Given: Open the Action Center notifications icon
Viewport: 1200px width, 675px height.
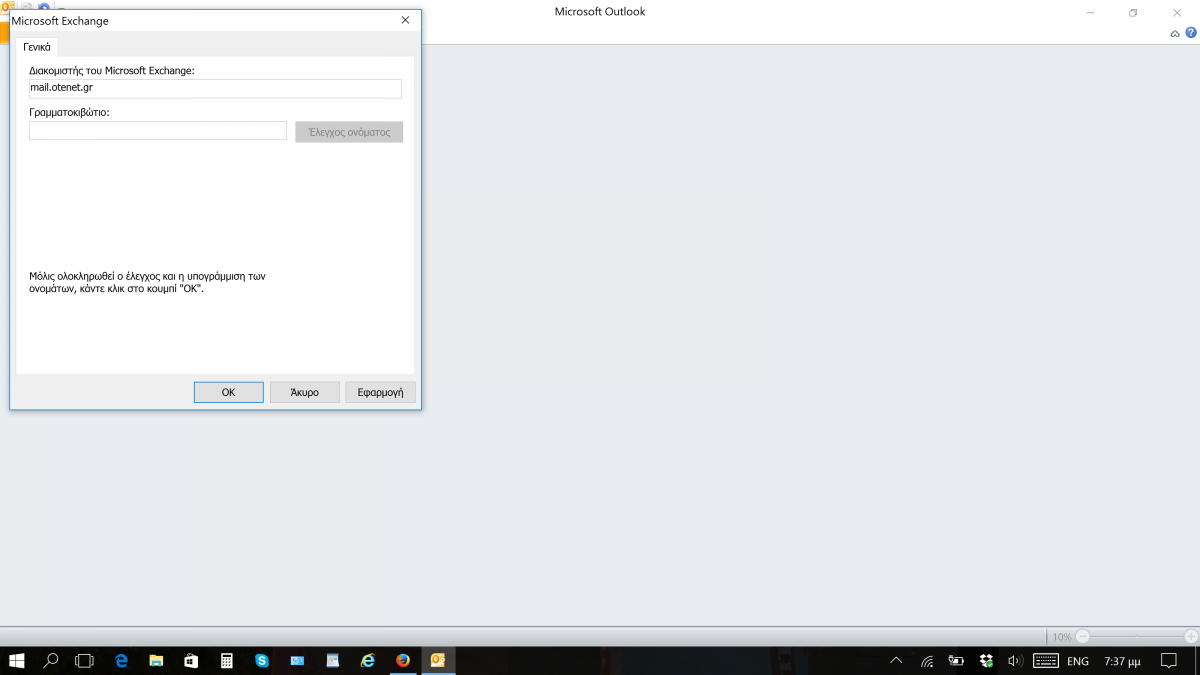Looking at the screenshot, I should tap(1168, 661).
